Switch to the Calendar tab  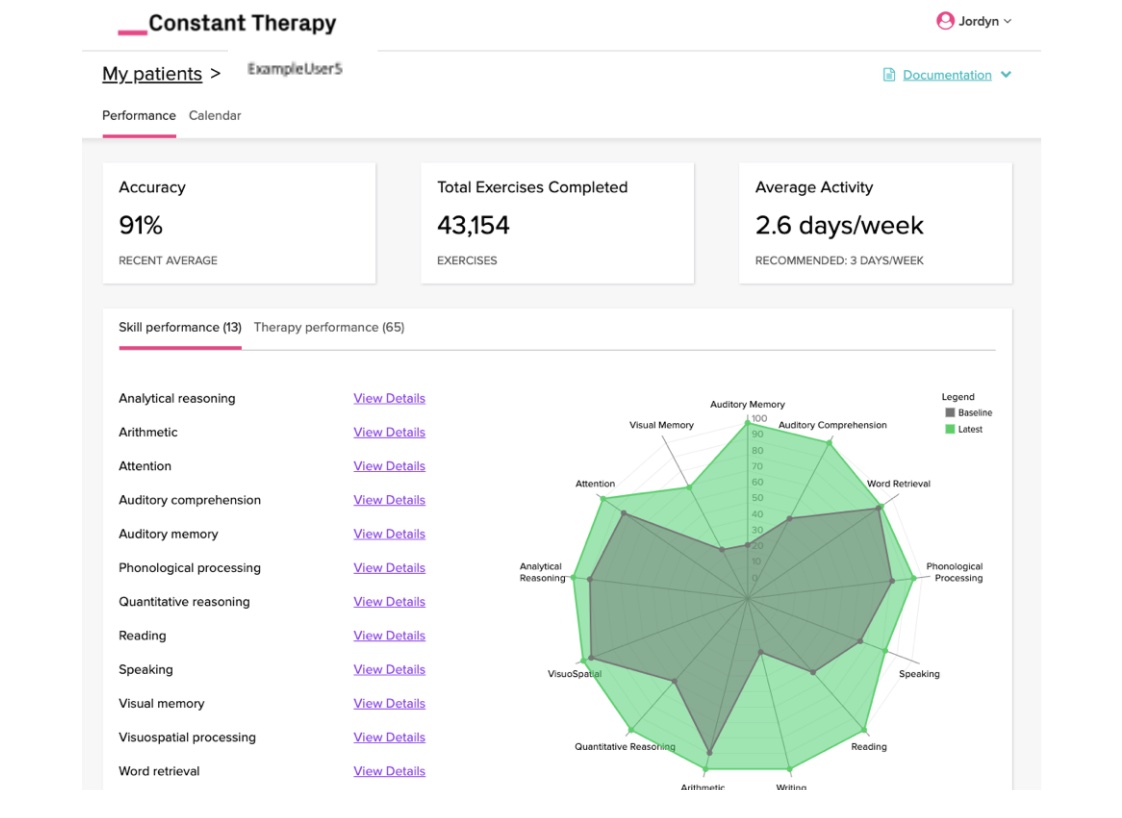pos(215,115)
